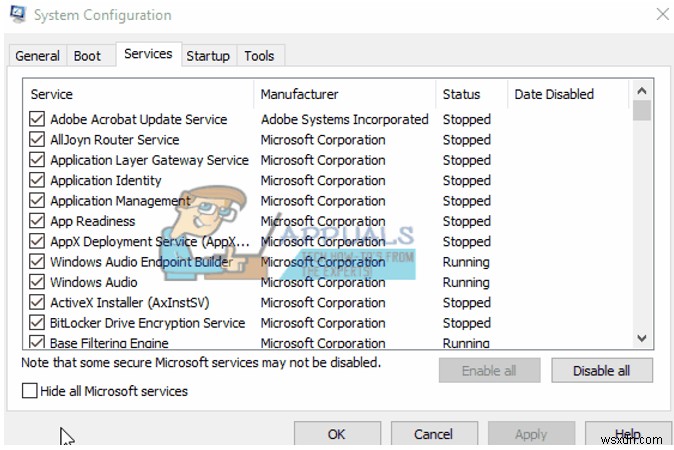Toggle the AllJoyn Router Service checkbox
The width and height of the screenshot is (674, 450).
point(37,140)
